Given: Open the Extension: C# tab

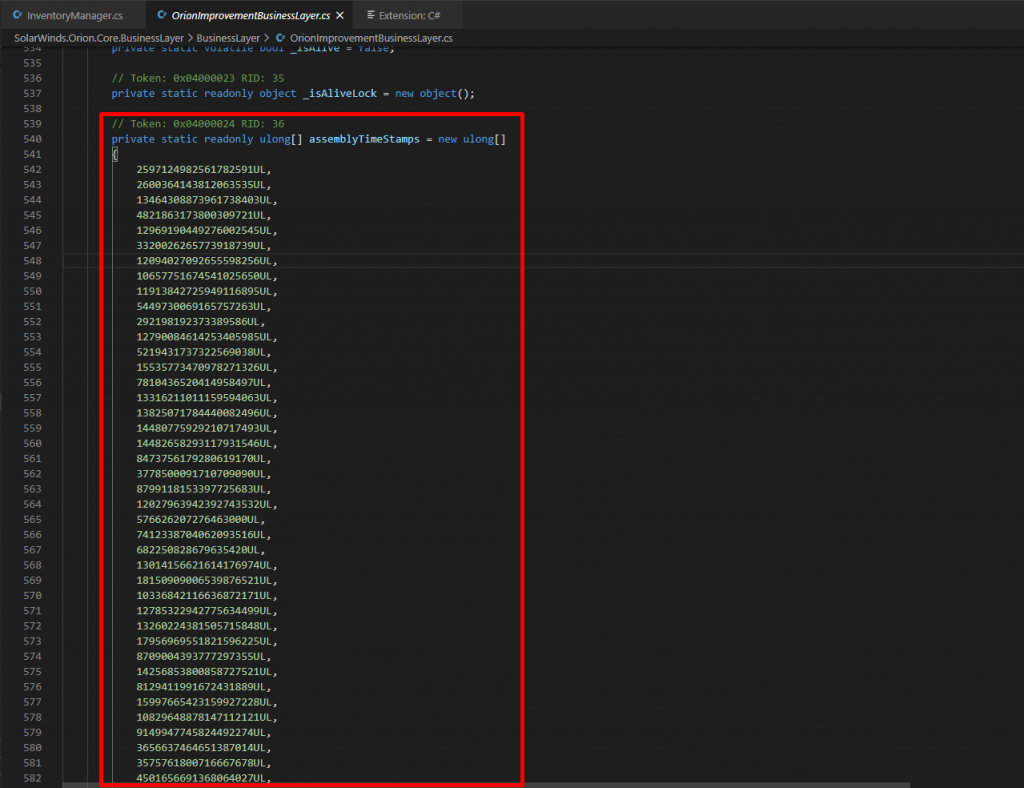Looking at the screenshot, I should click(x=409, y=15).
